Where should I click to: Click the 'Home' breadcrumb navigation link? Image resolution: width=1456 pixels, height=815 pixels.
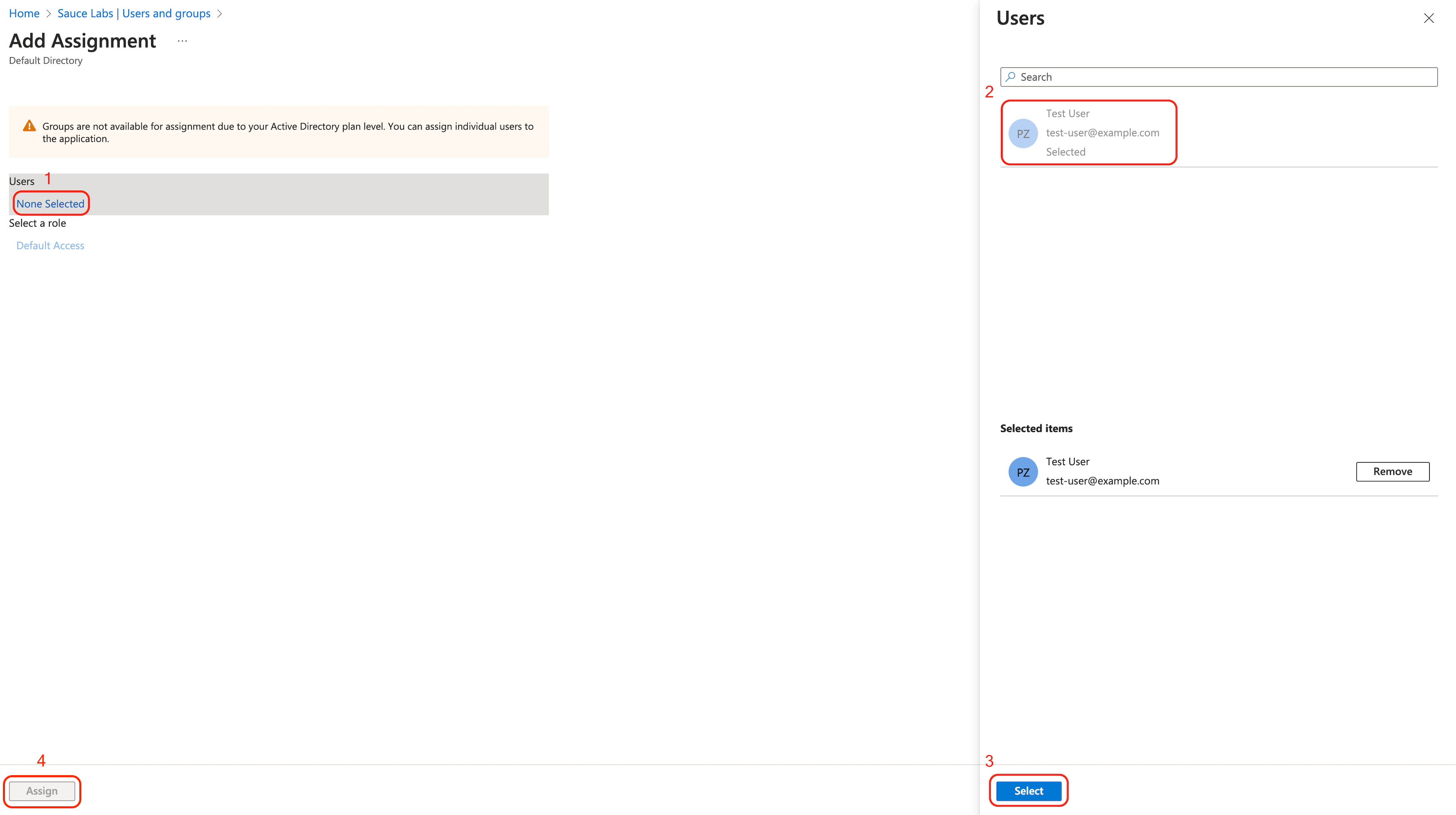pyautogui.click(x=23, y=13)
